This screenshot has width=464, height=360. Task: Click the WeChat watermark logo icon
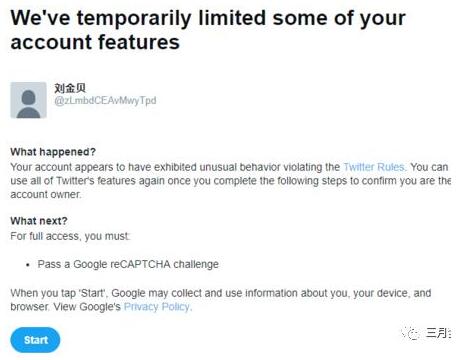410,333
